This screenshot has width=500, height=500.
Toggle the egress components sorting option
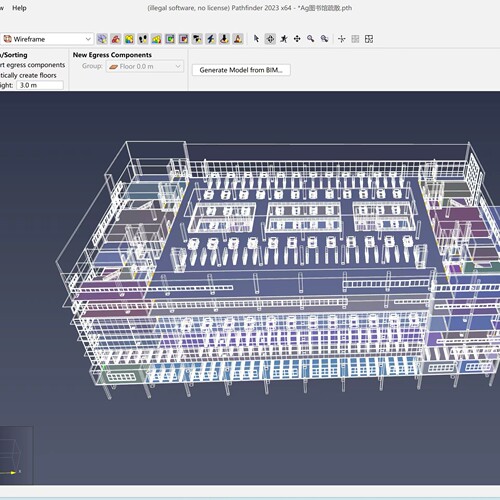(x=32, y=65)
